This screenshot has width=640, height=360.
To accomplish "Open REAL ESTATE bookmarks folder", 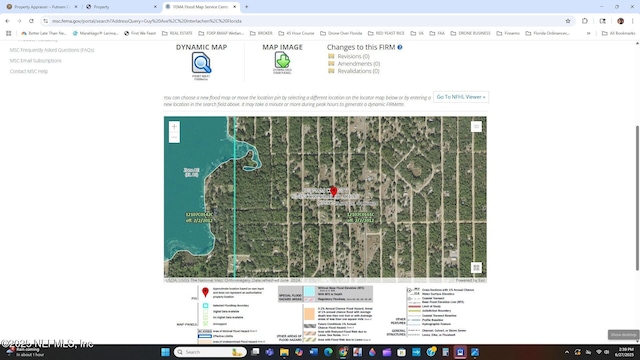I will point(177,33).
